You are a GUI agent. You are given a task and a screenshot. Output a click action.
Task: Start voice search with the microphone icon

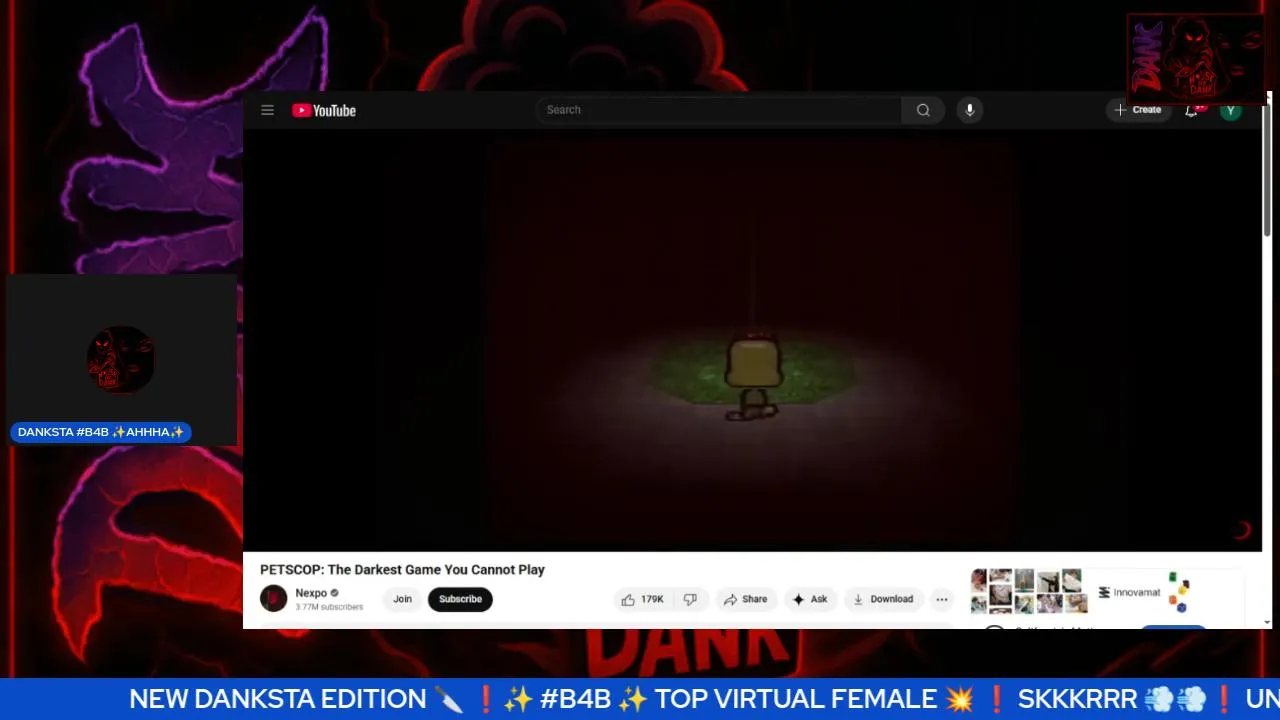pyautogui.click(x=969, y=110)
